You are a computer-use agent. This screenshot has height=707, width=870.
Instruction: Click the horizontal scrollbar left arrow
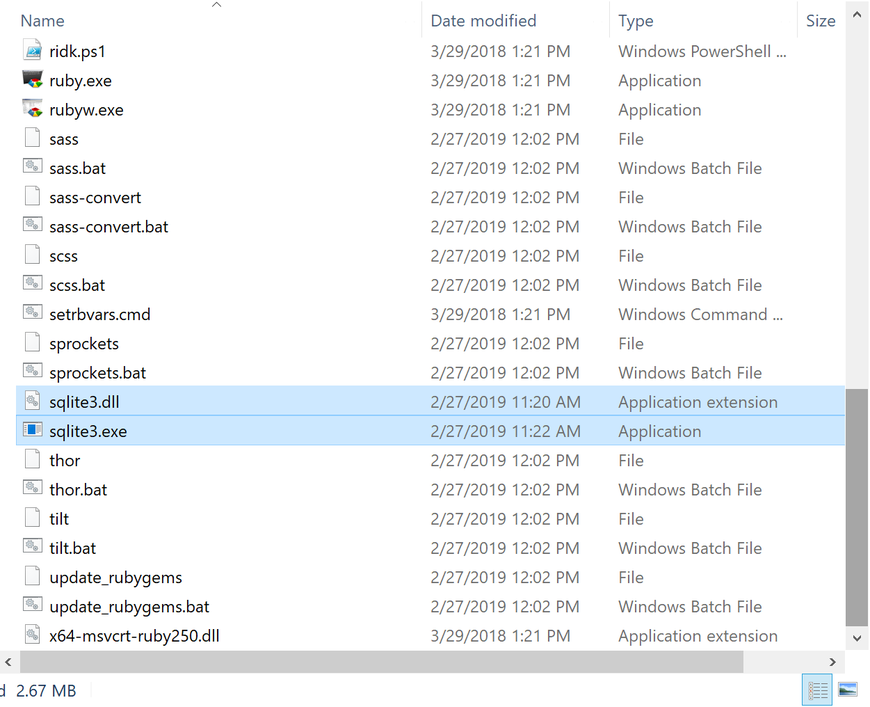(x=8, y=661)
